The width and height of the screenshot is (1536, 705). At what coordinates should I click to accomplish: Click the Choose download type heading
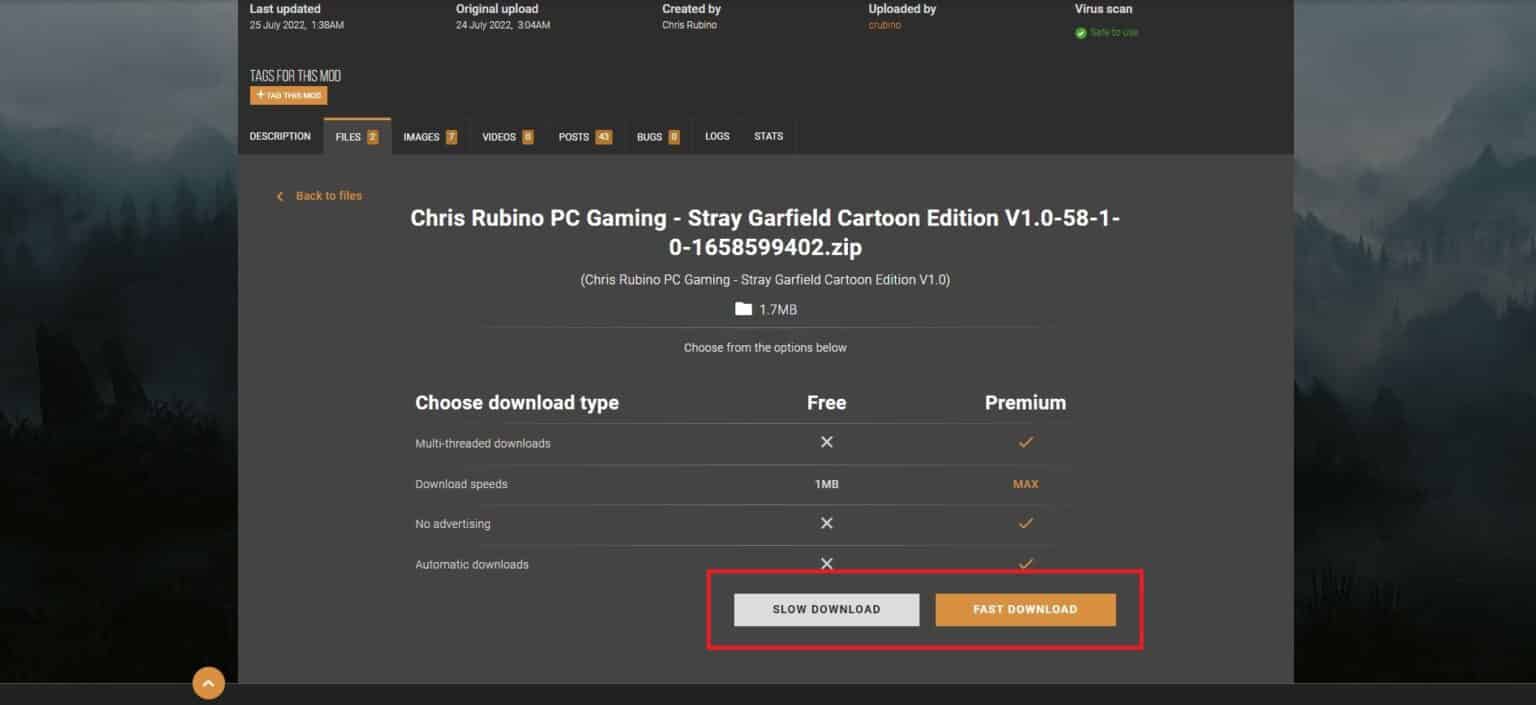pyautogui.click(x=517, y=403)
